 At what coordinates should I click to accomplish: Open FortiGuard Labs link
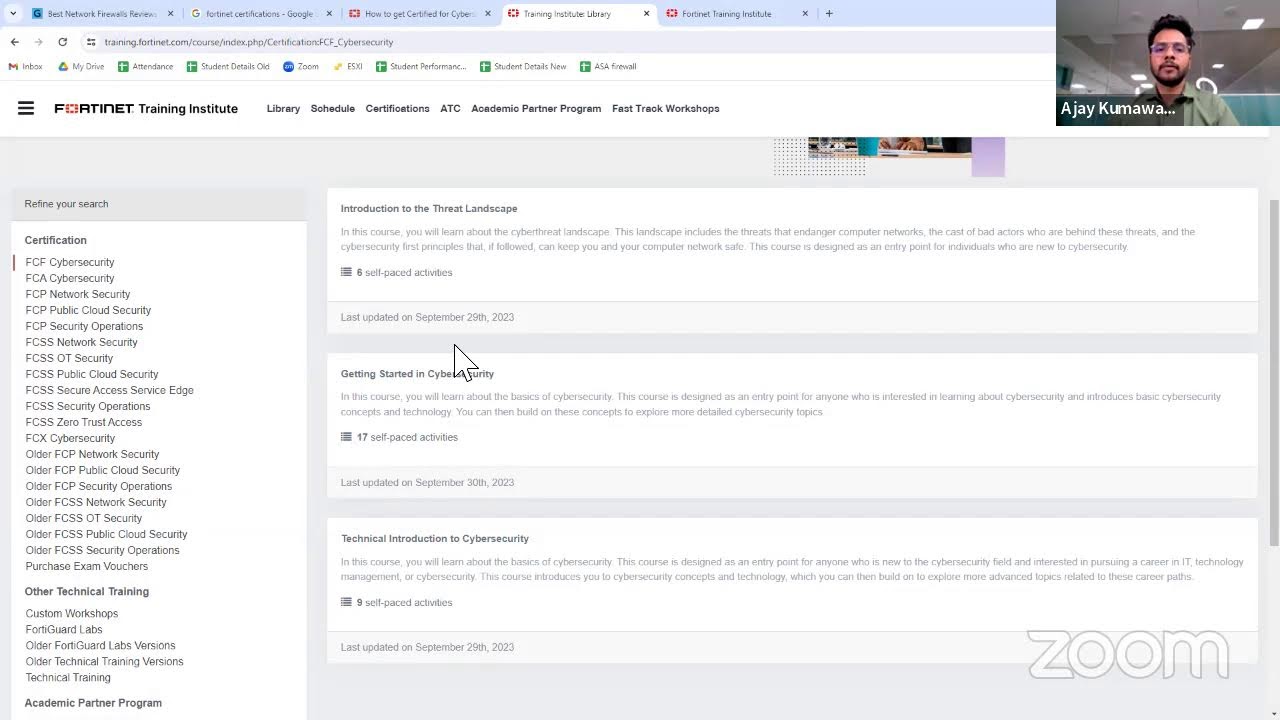click(64, 629)
